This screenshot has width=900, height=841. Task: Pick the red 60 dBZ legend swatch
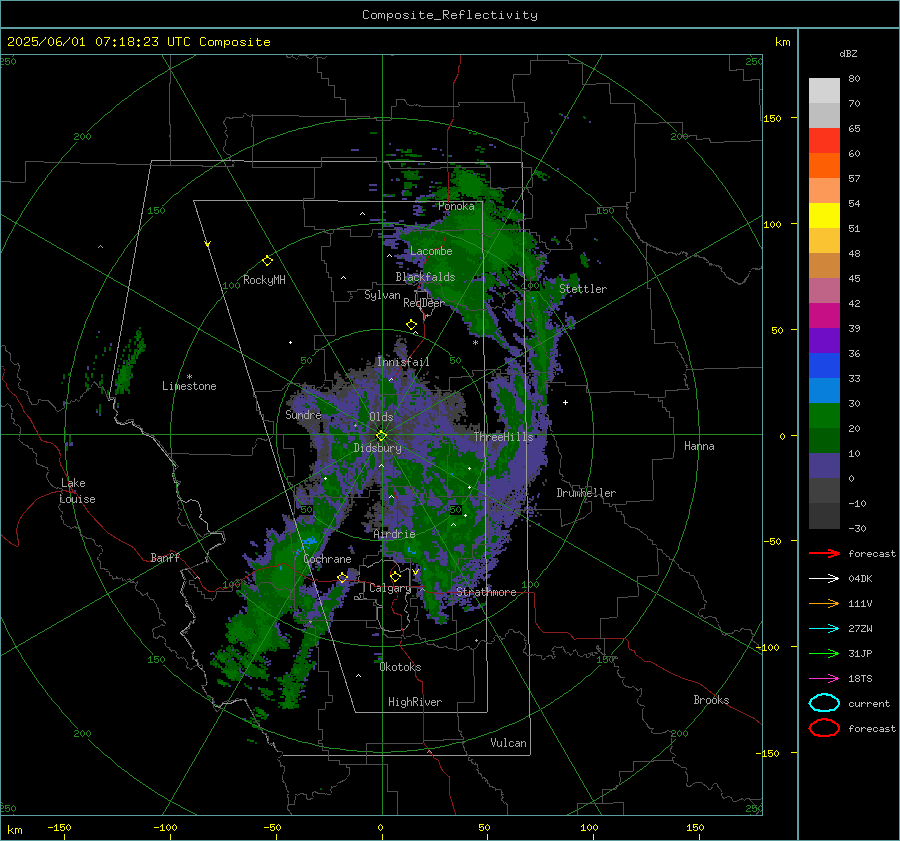[824, 141]
